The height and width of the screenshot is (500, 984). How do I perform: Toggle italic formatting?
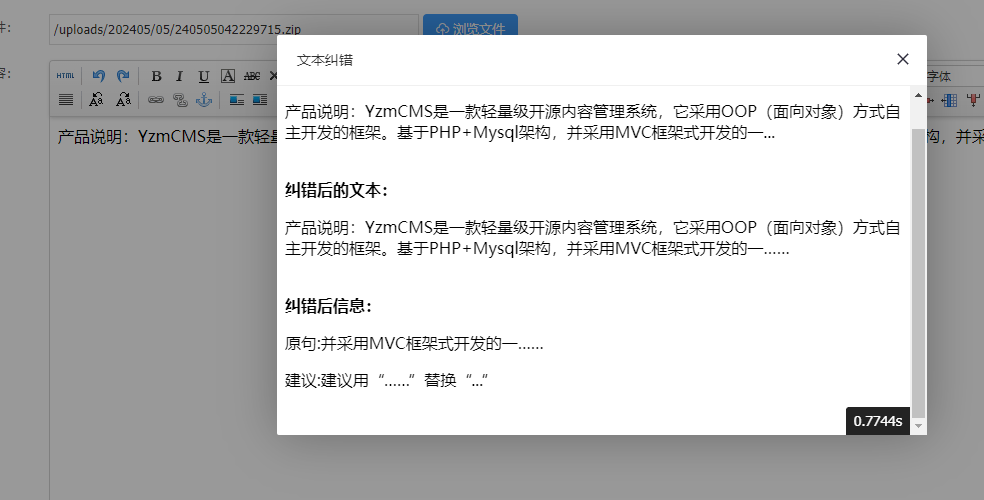point(180,76)
